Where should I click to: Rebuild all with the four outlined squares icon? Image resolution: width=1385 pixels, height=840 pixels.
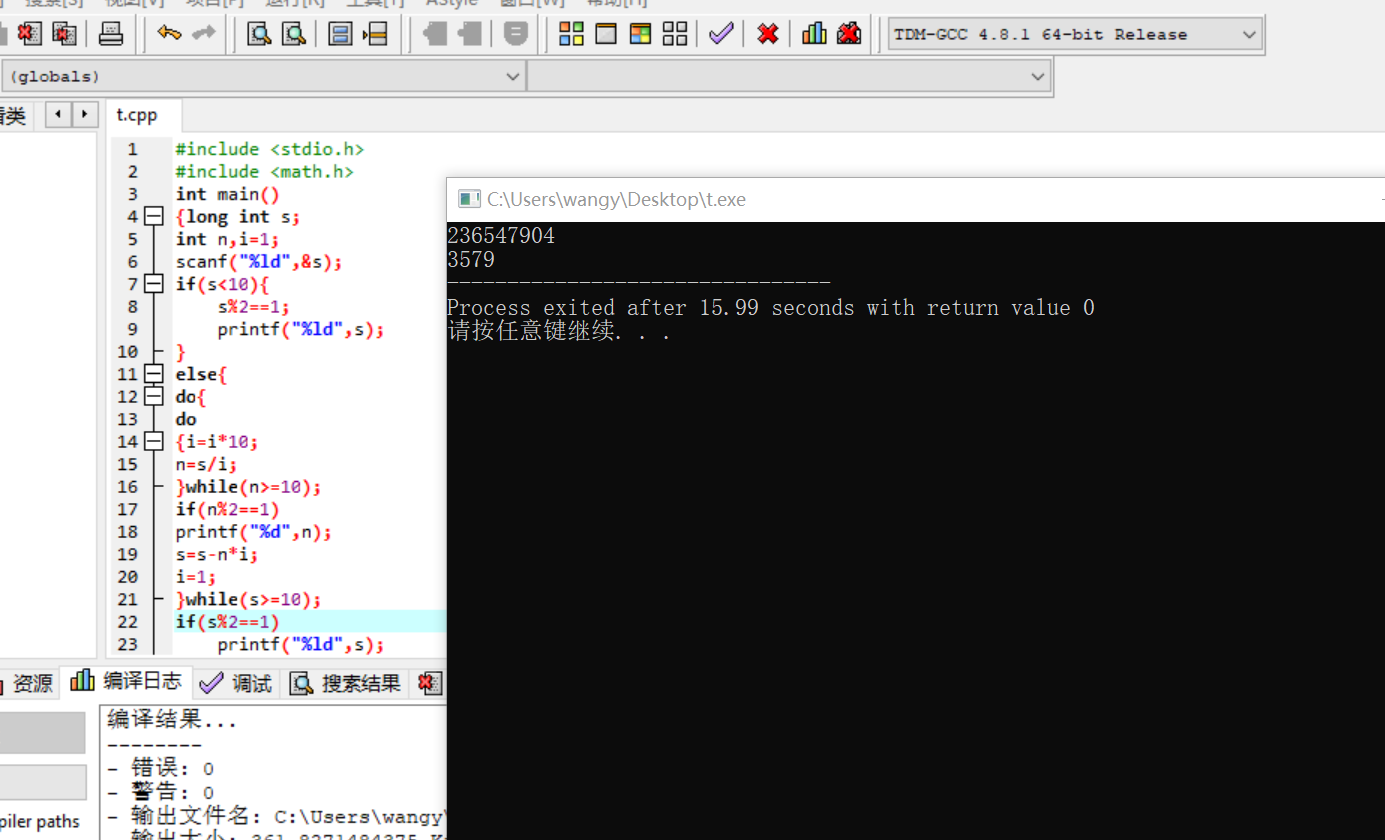675,34
